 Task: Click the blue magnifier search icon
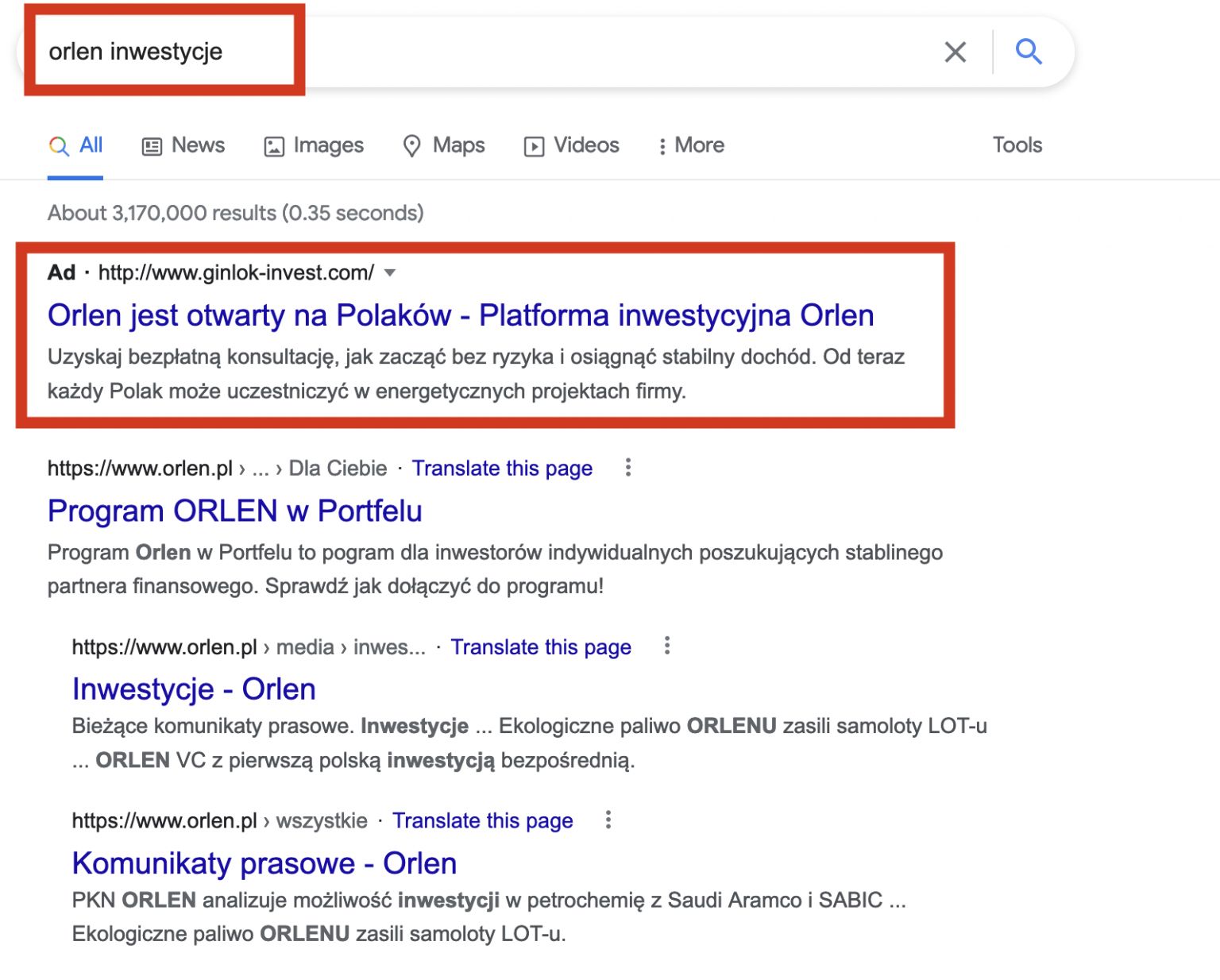click(1029, 52)
